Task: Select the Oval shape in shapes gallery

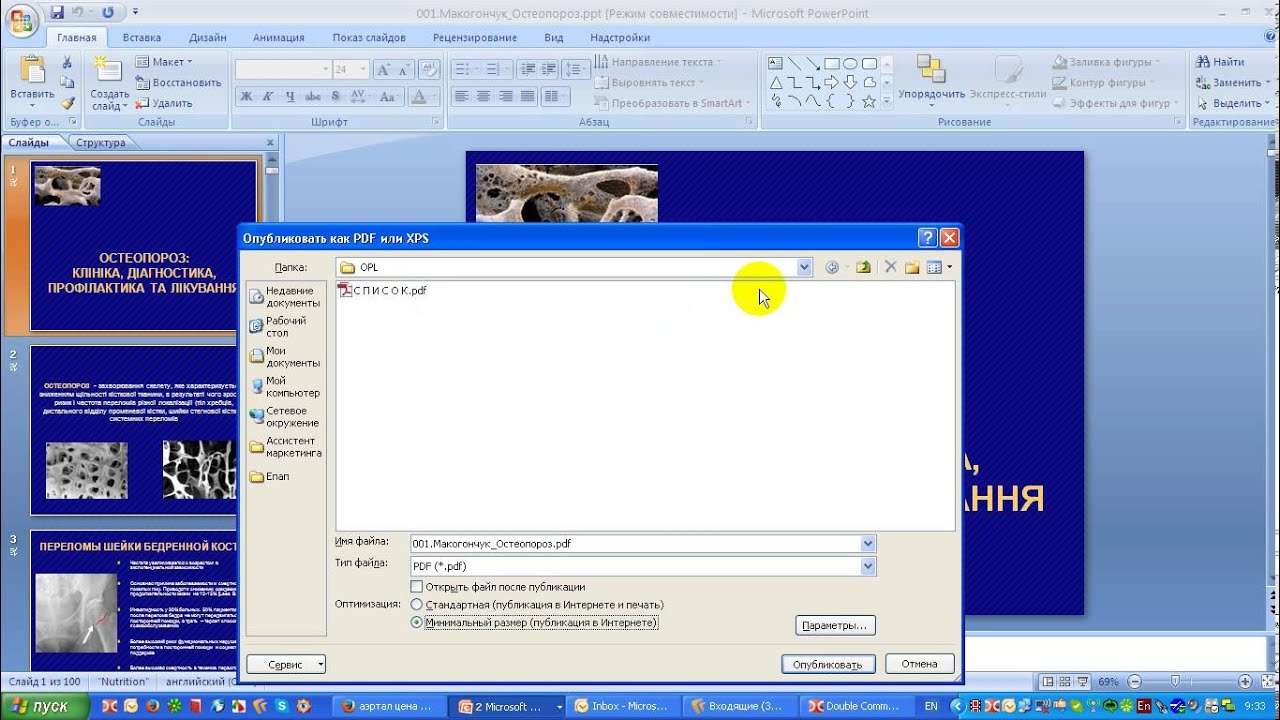Action: [x=850, y=63]
